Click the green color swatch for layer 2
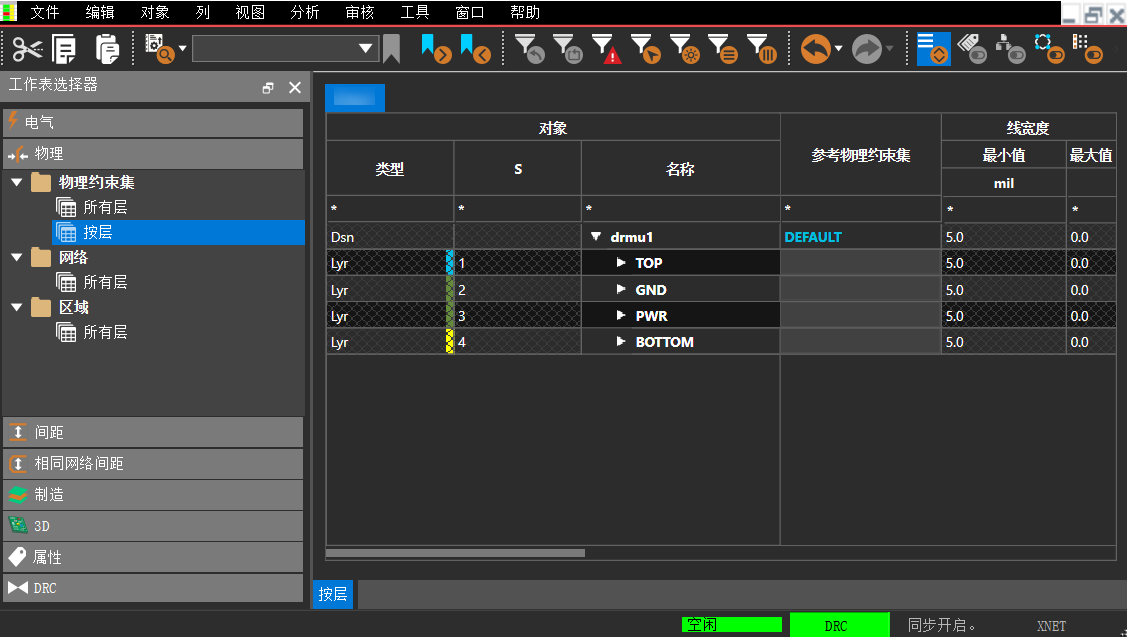Screen dimensions: 1127x637 (x=450, y=289)
